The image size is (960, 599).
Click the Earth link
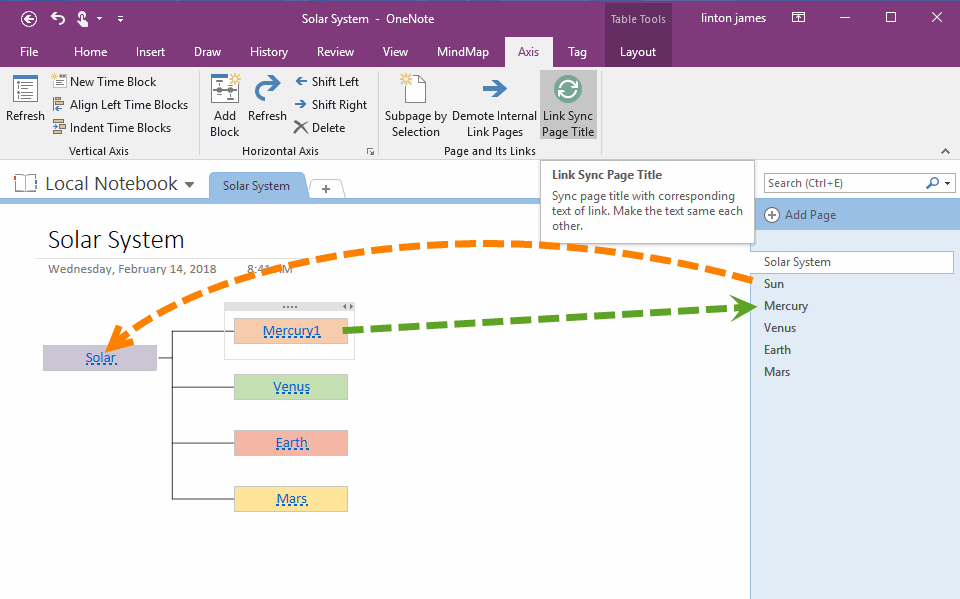(x=291, y=443)
